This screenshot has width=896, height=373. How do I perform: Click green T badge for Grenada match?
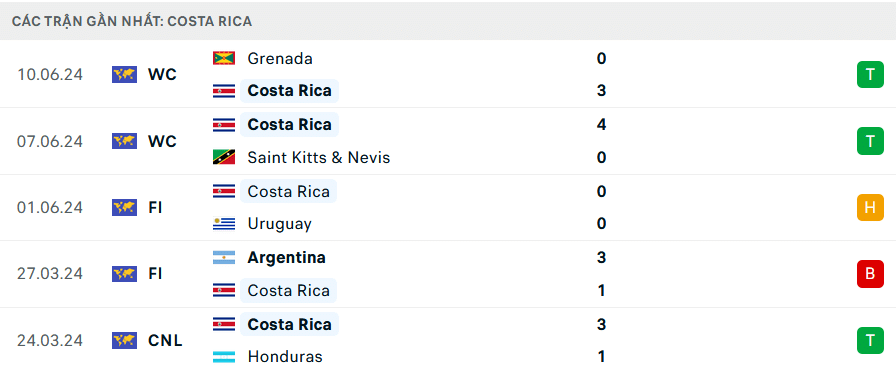pyautogui.click(x=870, y=74)
